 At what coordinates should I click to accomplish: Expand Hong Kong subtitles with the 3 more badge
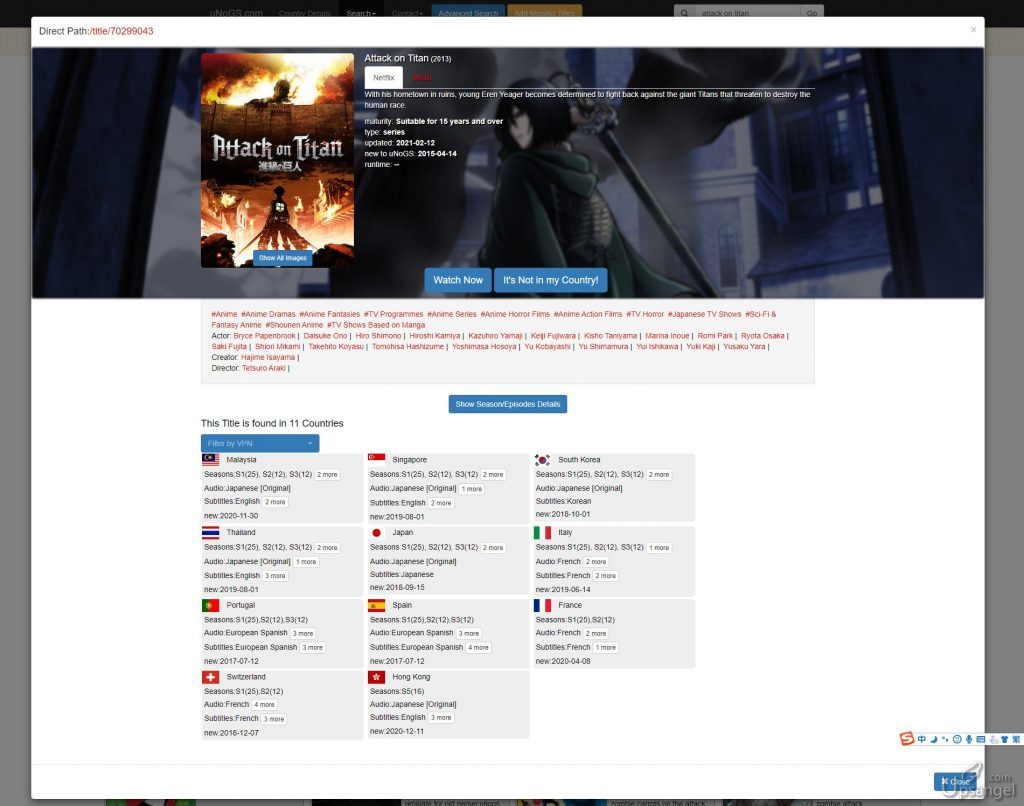click(441, 718)
